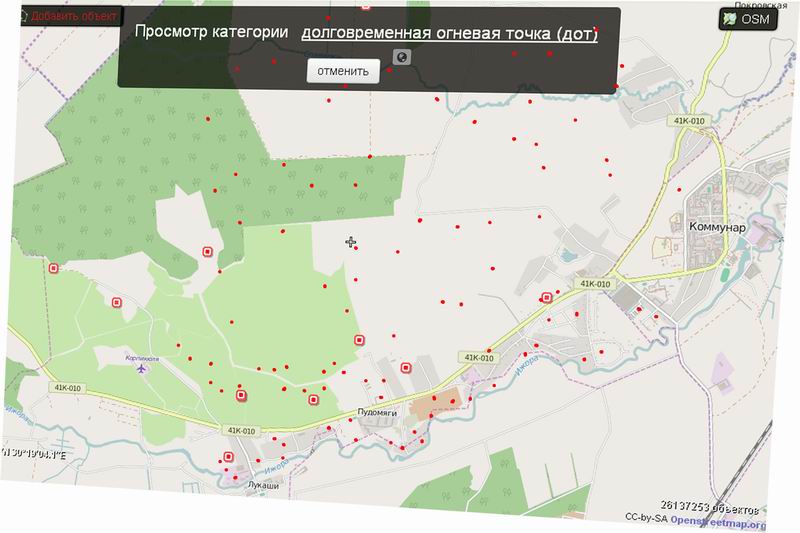
Task: Select the square marker northeast of Пудомяги
Action: (x=406, y=368)
